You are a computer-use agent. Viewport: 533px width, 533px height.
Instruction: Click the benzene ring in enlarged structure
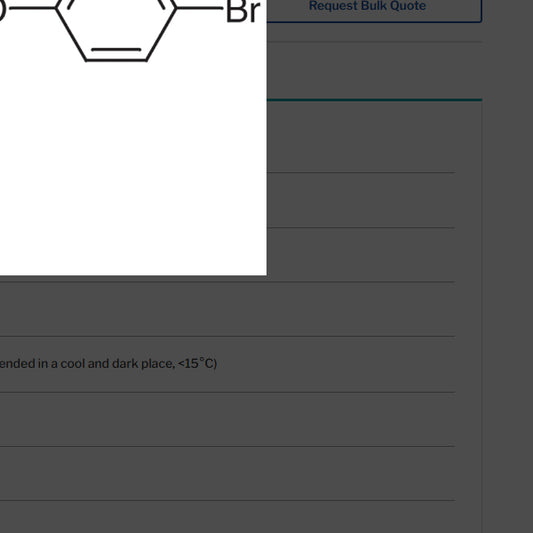(116, 31)
